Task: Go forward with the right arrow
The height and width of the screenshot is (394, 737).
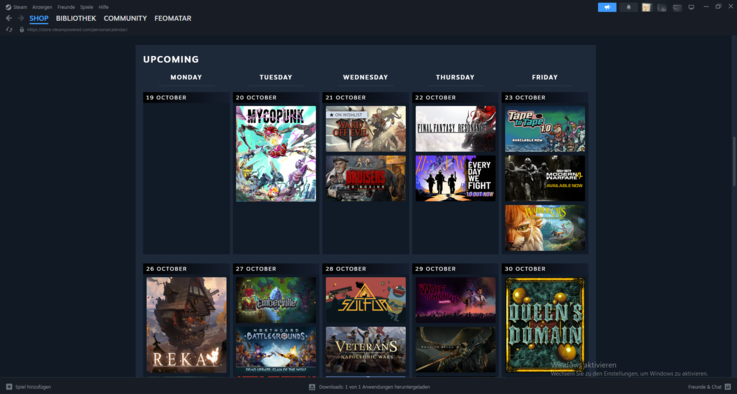Action: coord(21,18)
